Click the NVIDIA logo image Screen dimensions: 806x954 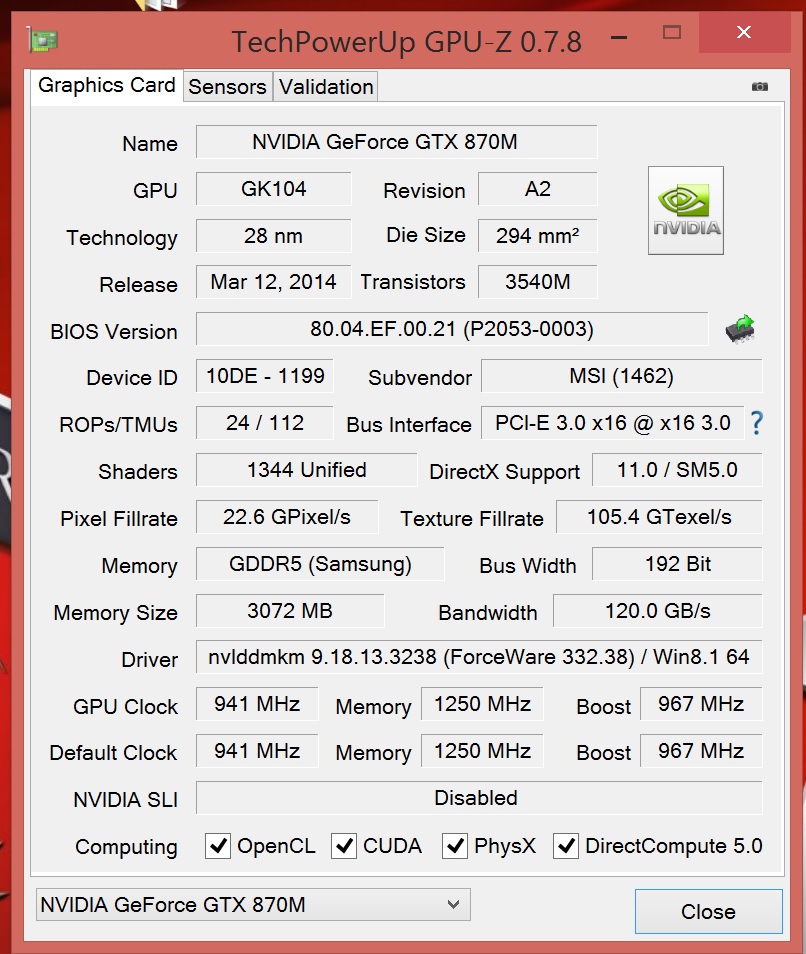685,210
